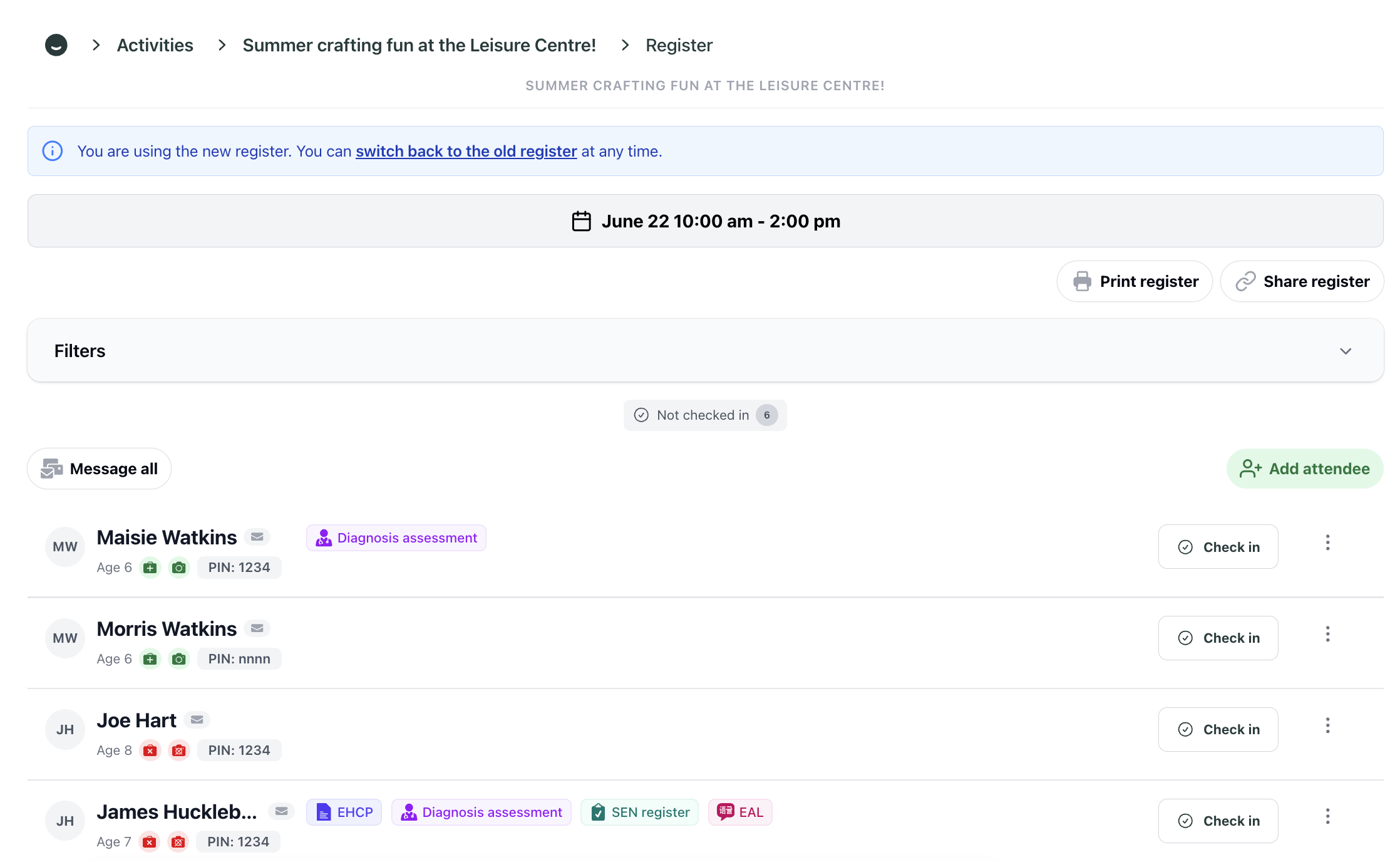Click switch back to the old register link
The height and width of the screenshot is (862, 1400).
(x=466, y=151)
